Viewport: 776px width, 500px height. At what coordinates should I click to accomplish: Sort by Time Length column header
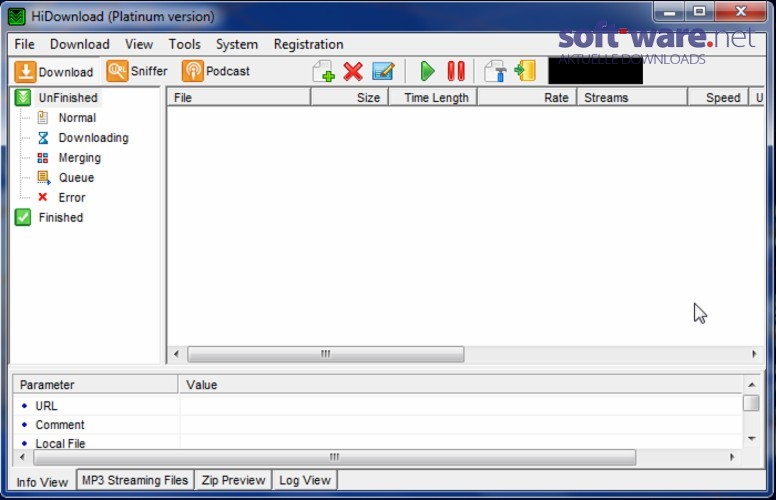point(433,98)
